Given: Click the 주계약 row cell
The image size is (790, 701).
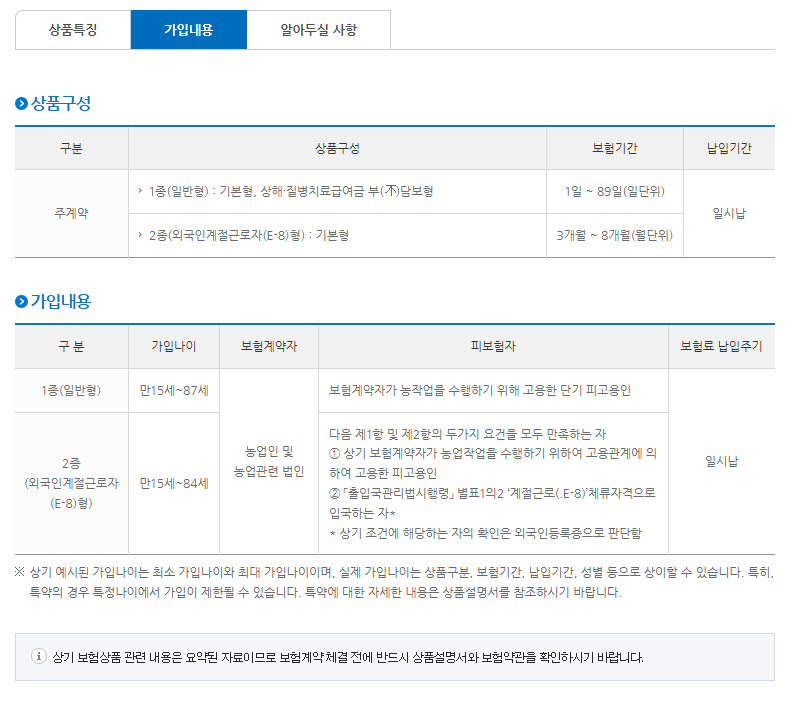Looking at the screenshot, I should pyautogui.click(x=72, y=214).
